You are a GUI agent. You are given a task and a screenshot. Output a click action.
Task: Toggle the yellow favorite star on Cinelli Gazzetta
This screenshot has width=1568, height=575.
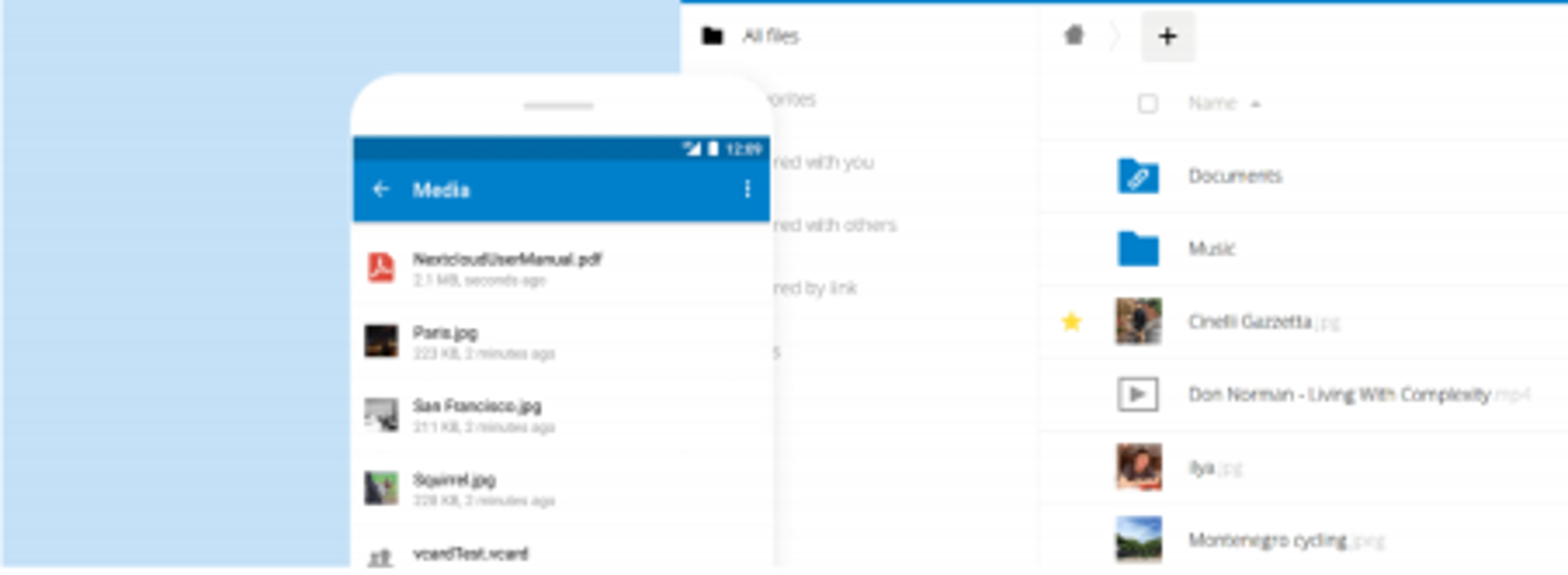coord(1071,321)
